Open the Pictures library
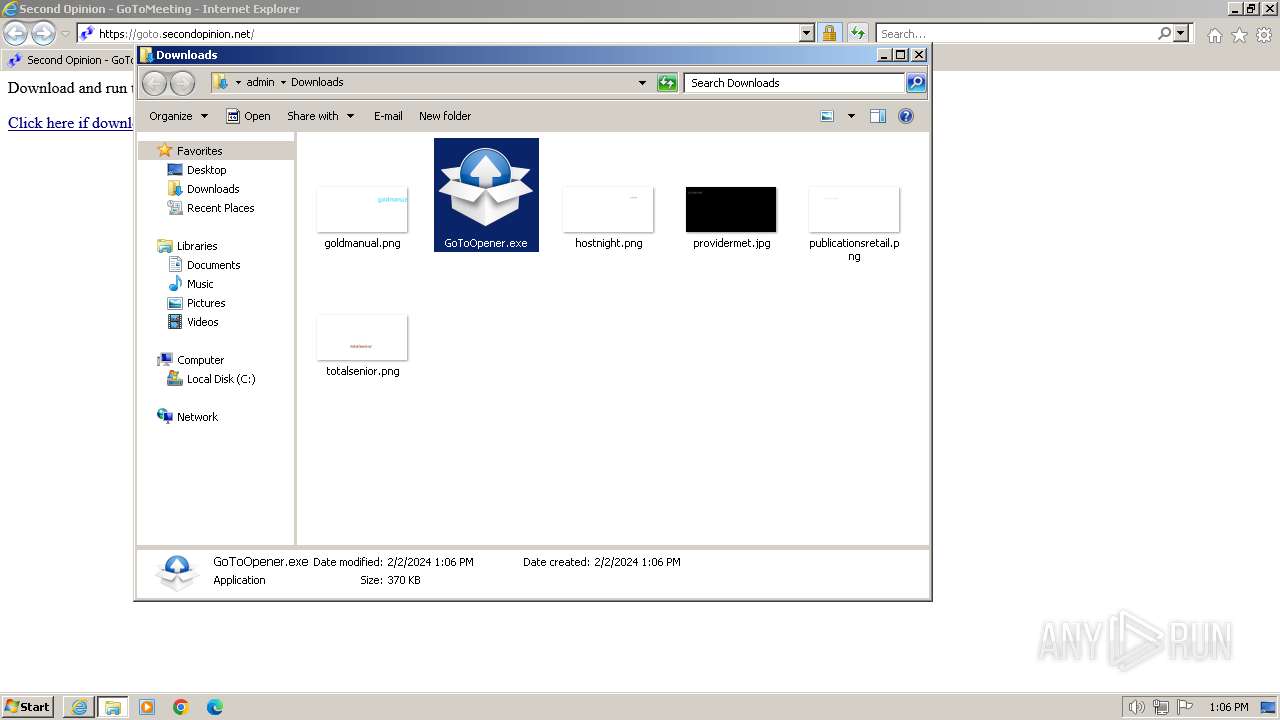The image size is (1280, 720). pyautogui.click(x=206, y=303)
